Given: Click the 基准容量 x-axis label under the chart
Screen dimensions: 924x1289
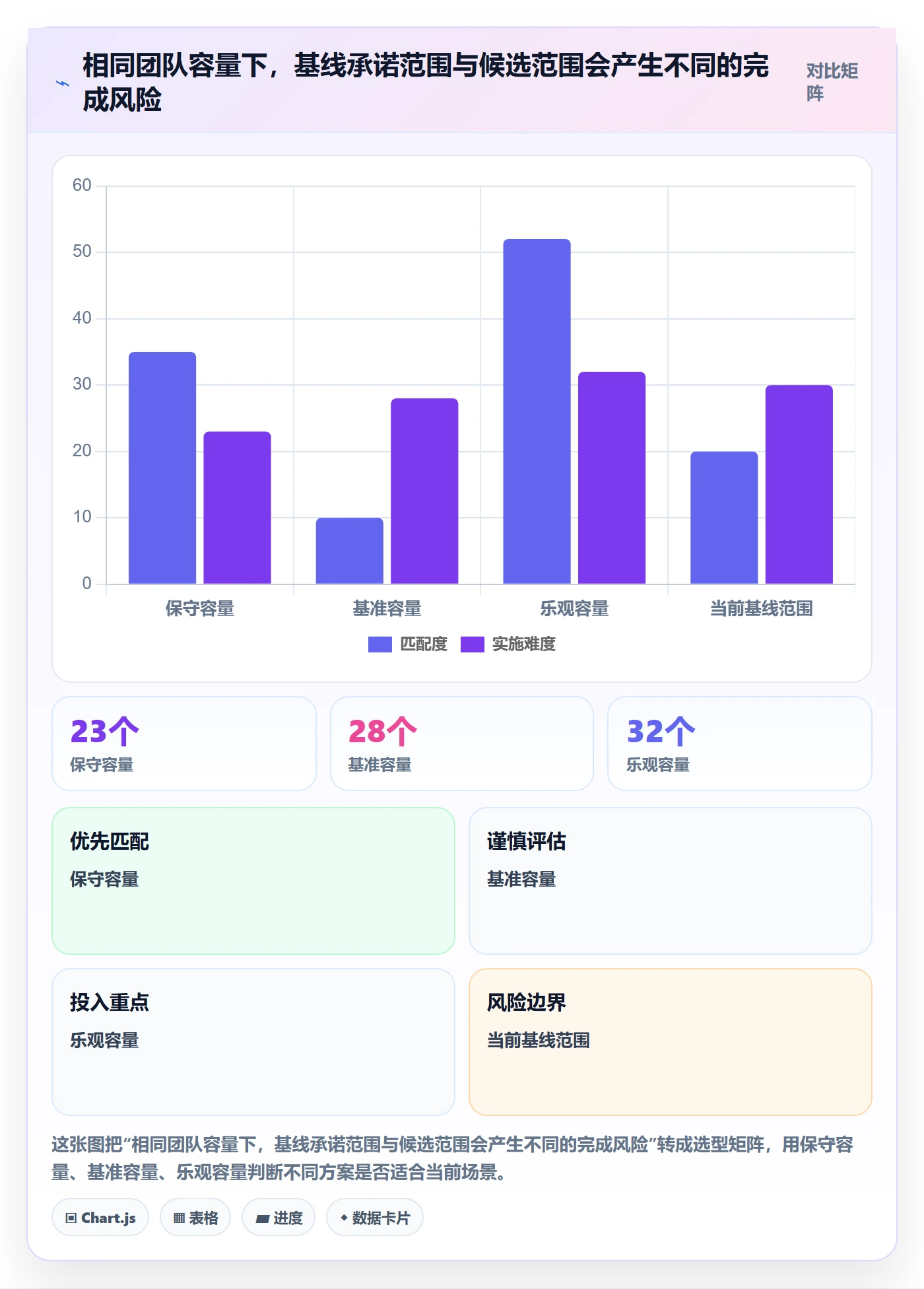Looking at the screenshot, I should point(387,608).
